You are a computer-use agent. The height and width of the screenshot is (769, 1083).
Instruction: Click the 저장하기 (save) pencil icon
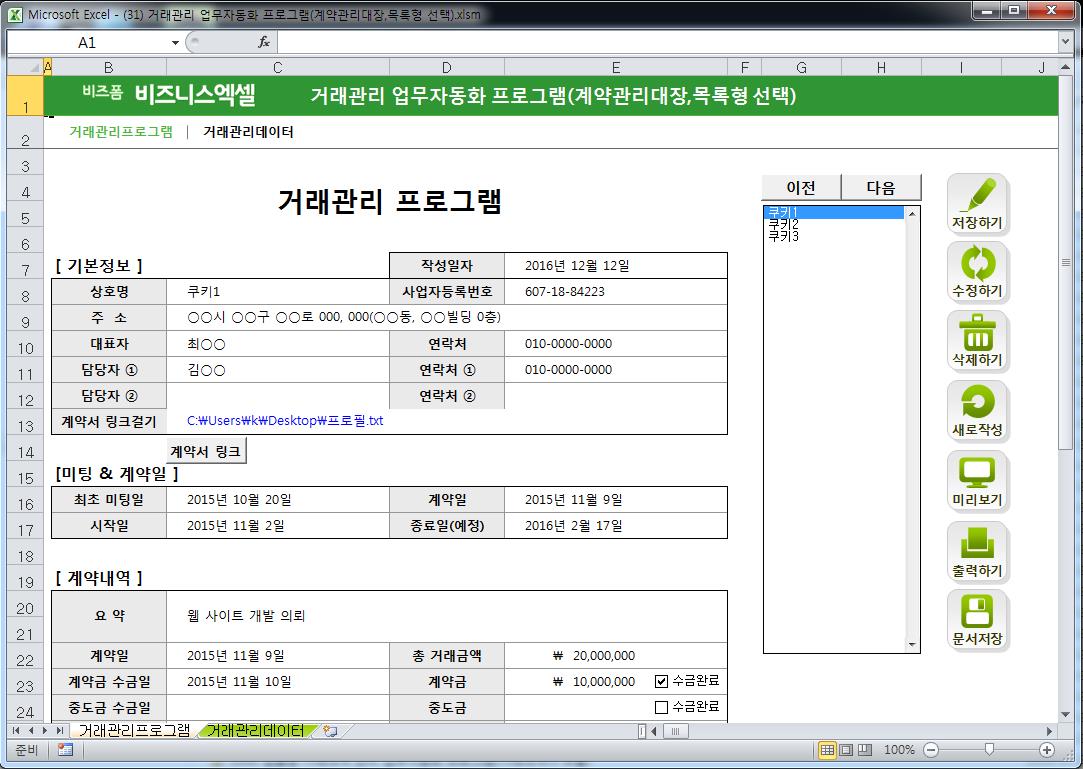click(x=978, y=204)
